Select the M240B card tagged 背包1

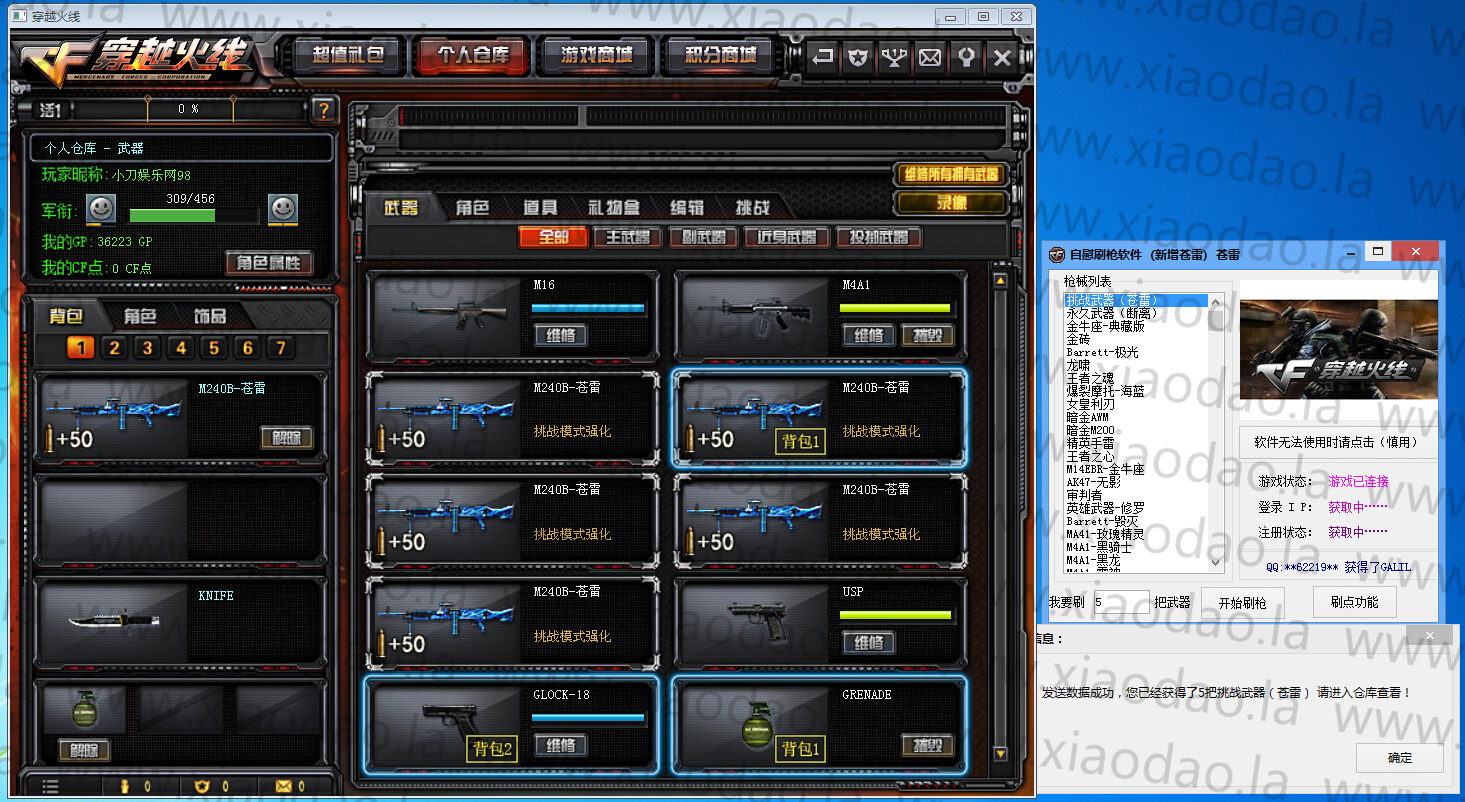tap(820, 418)
